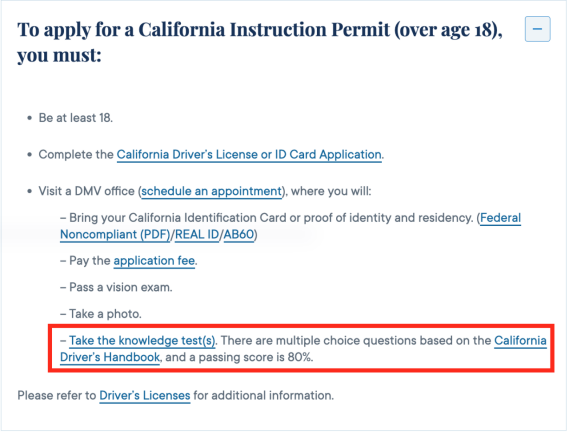Collapse the Instruction Permit section using minus button
Screen dimensions: 569x432
point(537,29)
